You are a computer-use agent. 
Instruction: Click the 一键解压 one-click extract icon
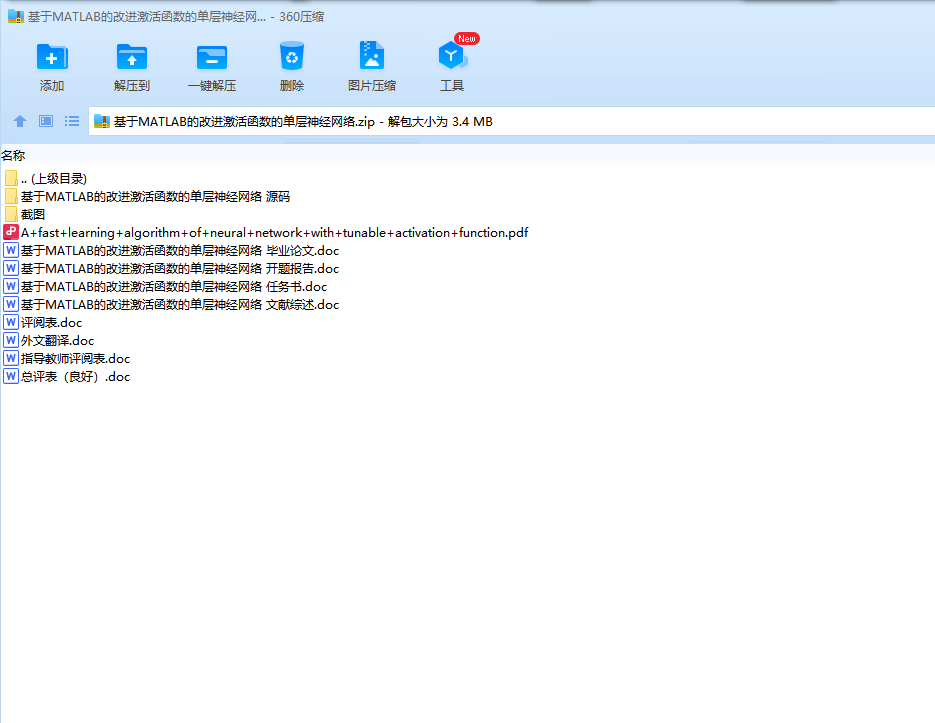coord(212,58)
